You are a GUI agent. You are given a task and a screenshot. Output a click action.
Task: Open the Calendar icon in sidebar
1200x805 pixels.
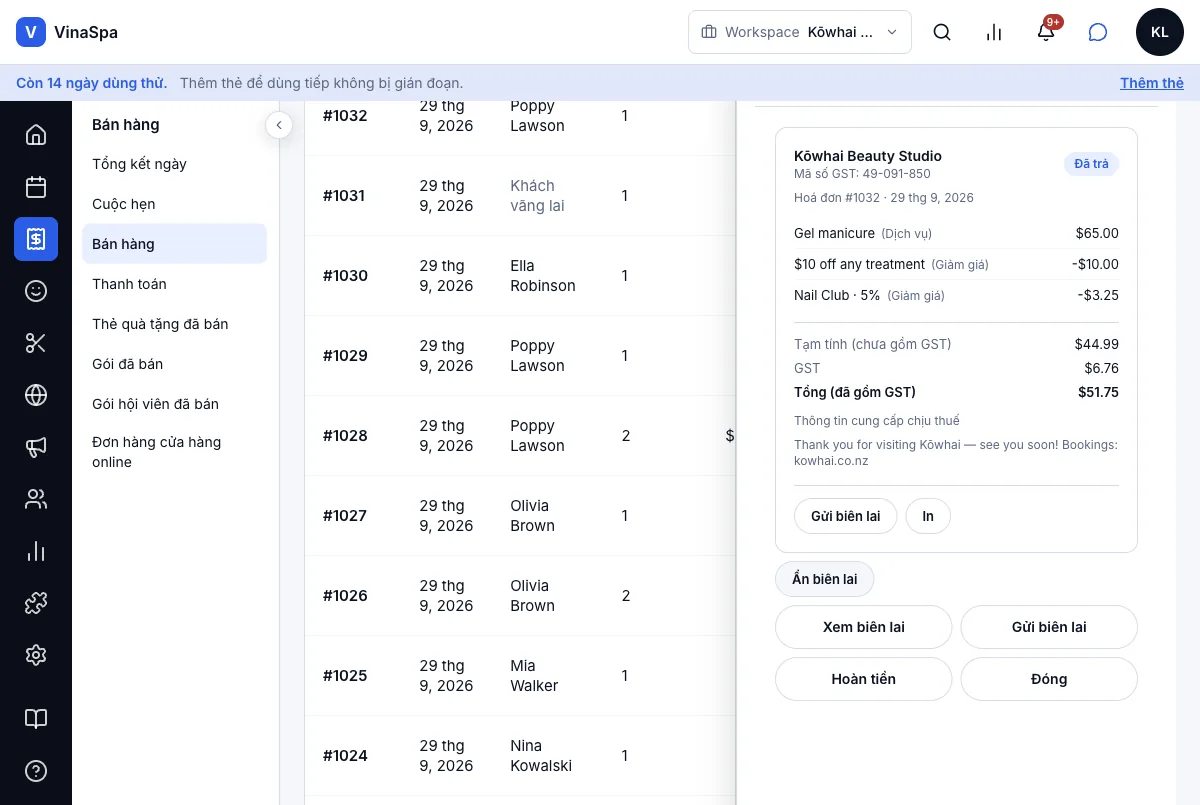click(36, 187)
